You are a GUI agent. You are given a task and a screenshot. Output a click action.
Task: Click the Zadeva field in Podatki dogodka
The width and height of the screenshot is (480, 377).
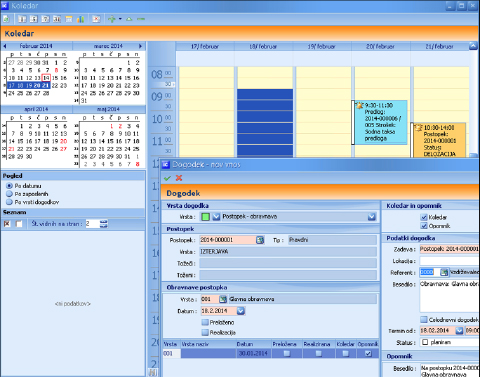coord(449,249)
